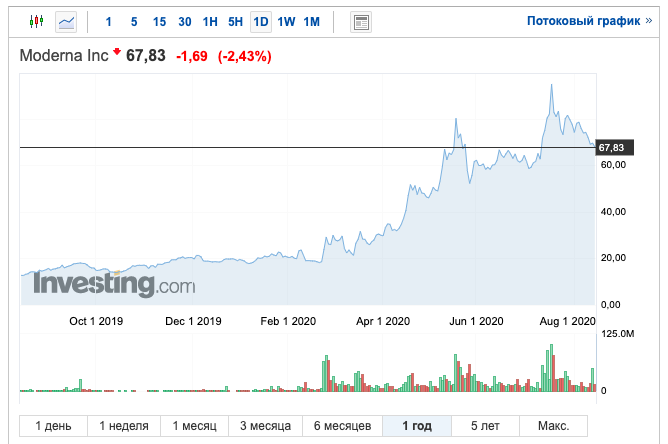The image size is (668, 444).
Task: Select the 1M interval
Action: 311,22
